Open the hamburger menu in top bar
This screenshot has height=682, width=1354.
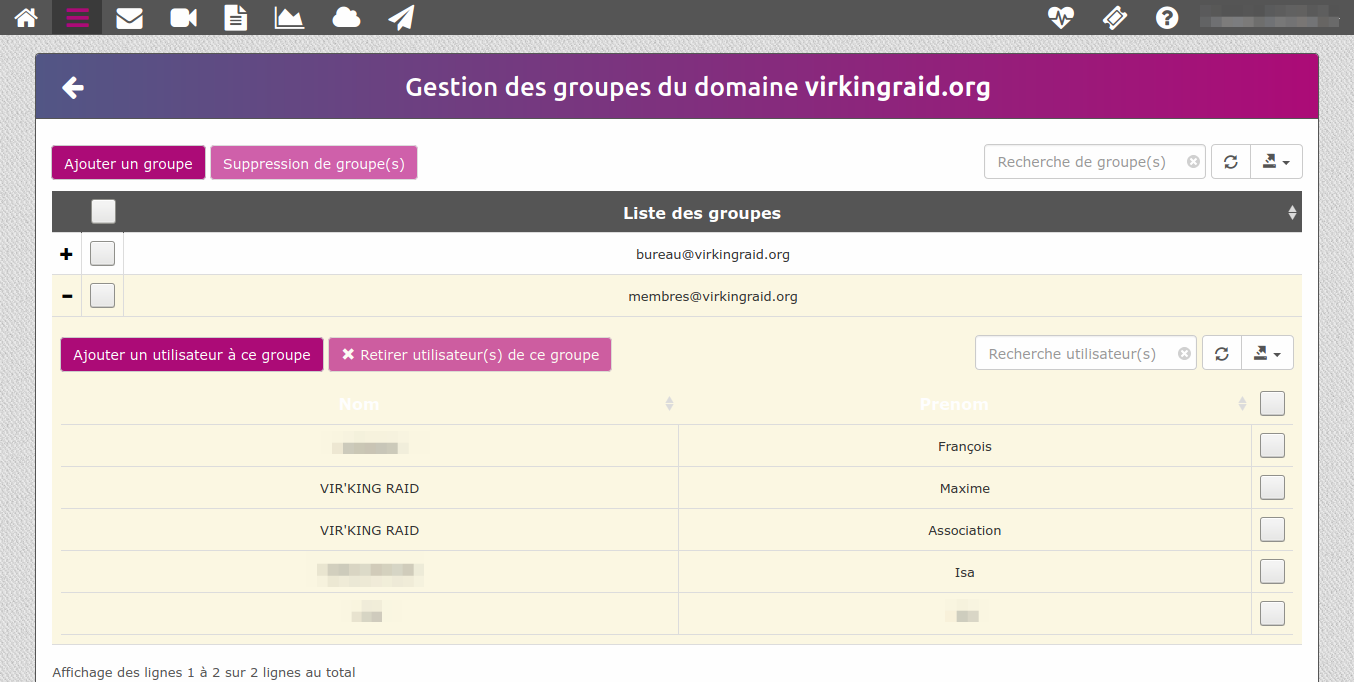point(77,17)
